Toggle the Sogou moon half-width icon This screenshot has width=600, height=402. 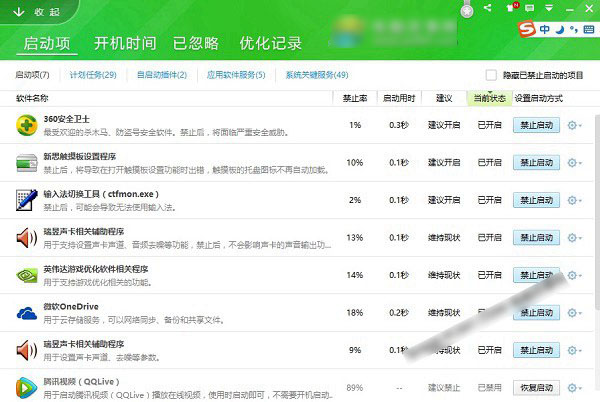tap(560, 29)
